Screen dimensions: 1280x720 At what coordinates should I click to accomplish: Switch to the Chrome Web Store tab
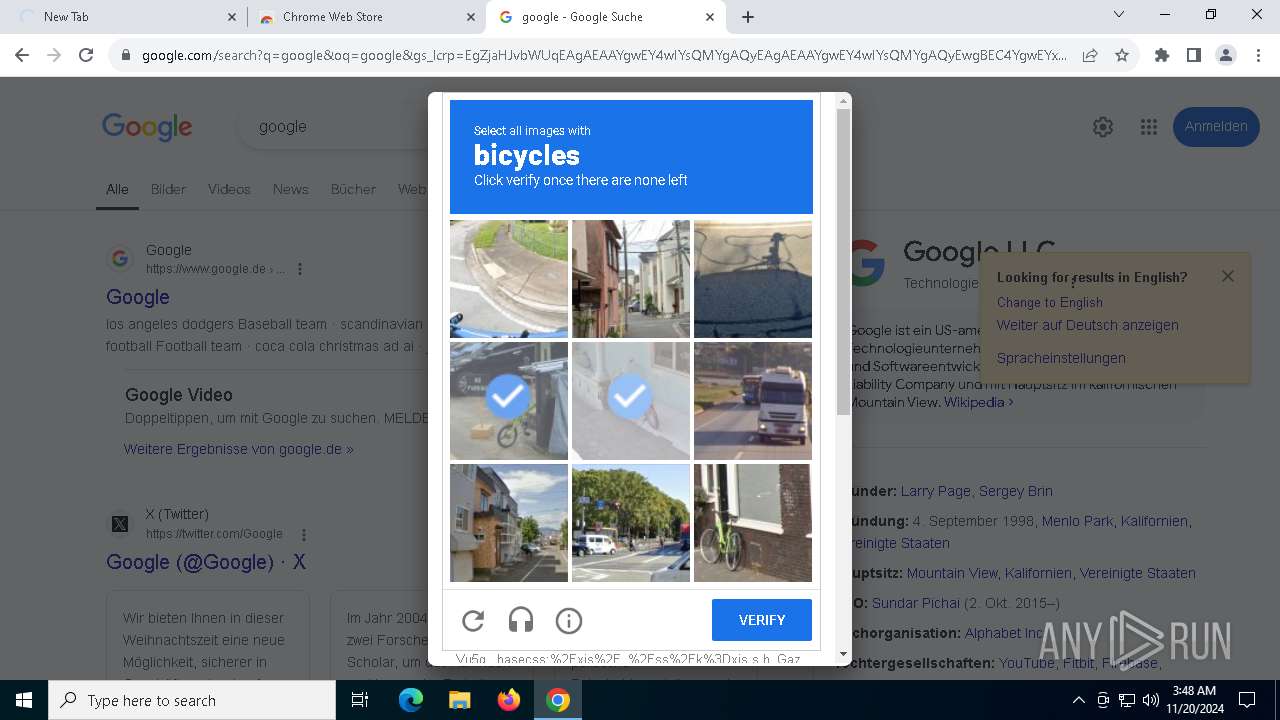(x=365, y=17)
